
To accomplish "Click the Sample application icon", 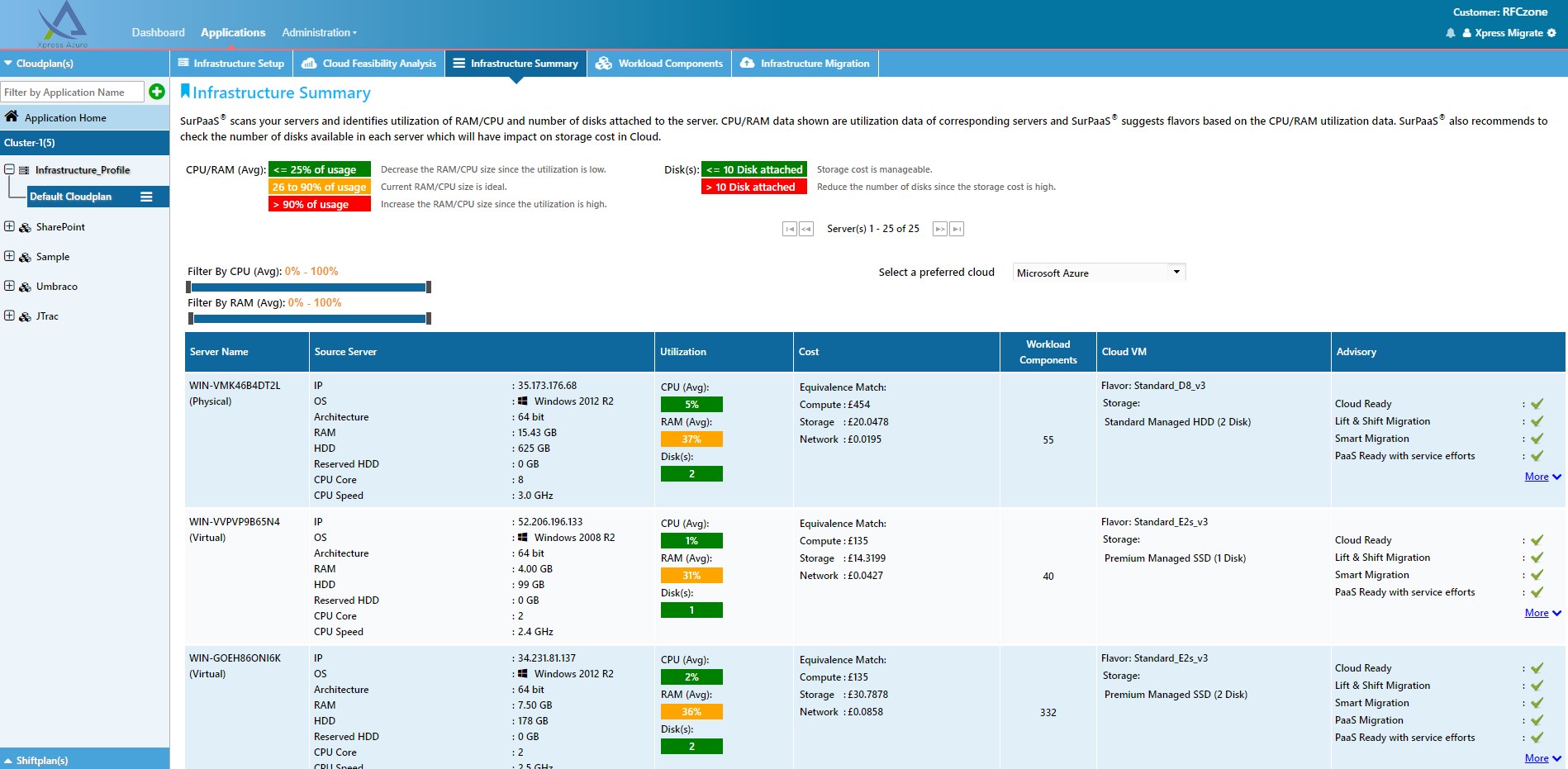I will (x=26, y=257).
